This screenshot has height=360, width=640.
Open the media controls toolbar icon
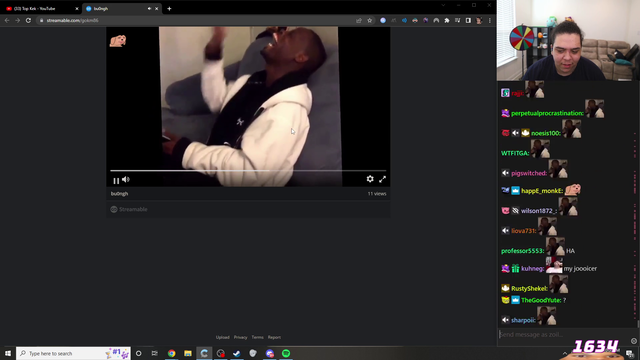point(458,20)
